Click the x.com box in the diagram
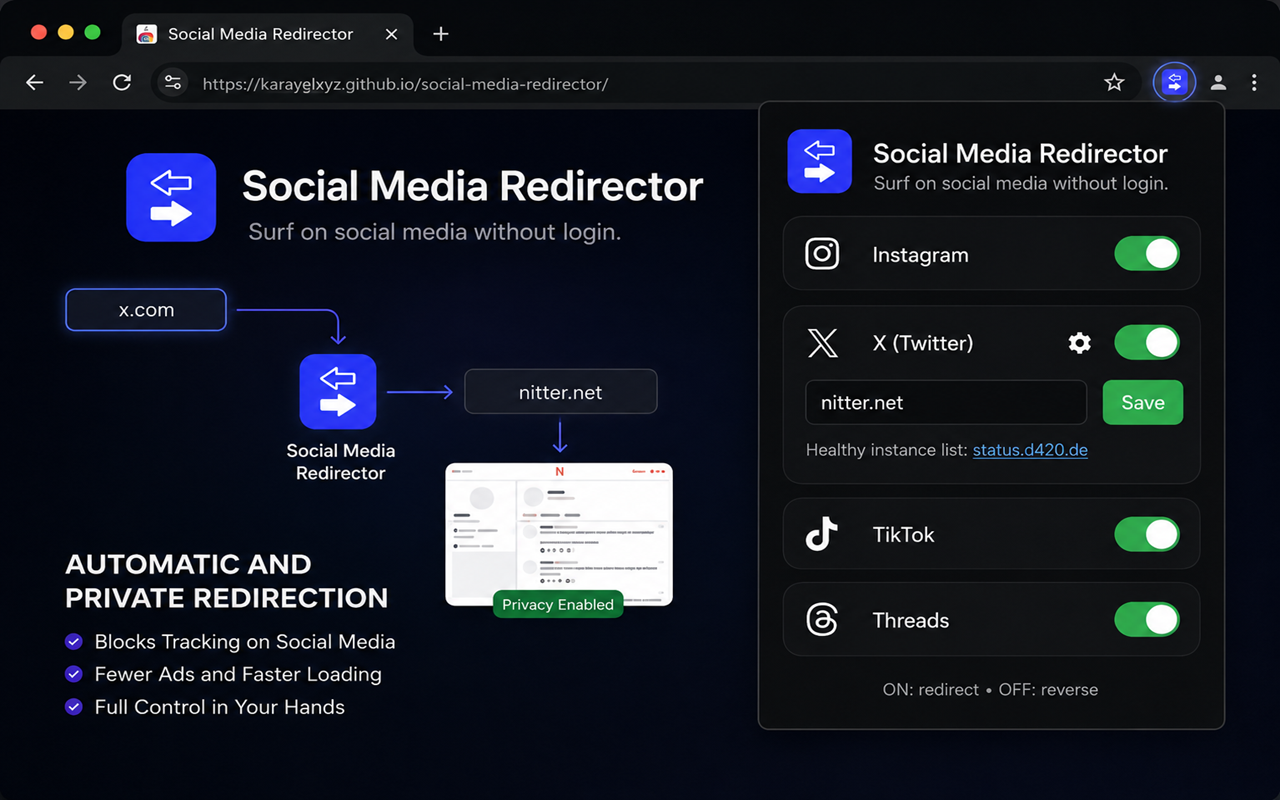 [146, 310]
